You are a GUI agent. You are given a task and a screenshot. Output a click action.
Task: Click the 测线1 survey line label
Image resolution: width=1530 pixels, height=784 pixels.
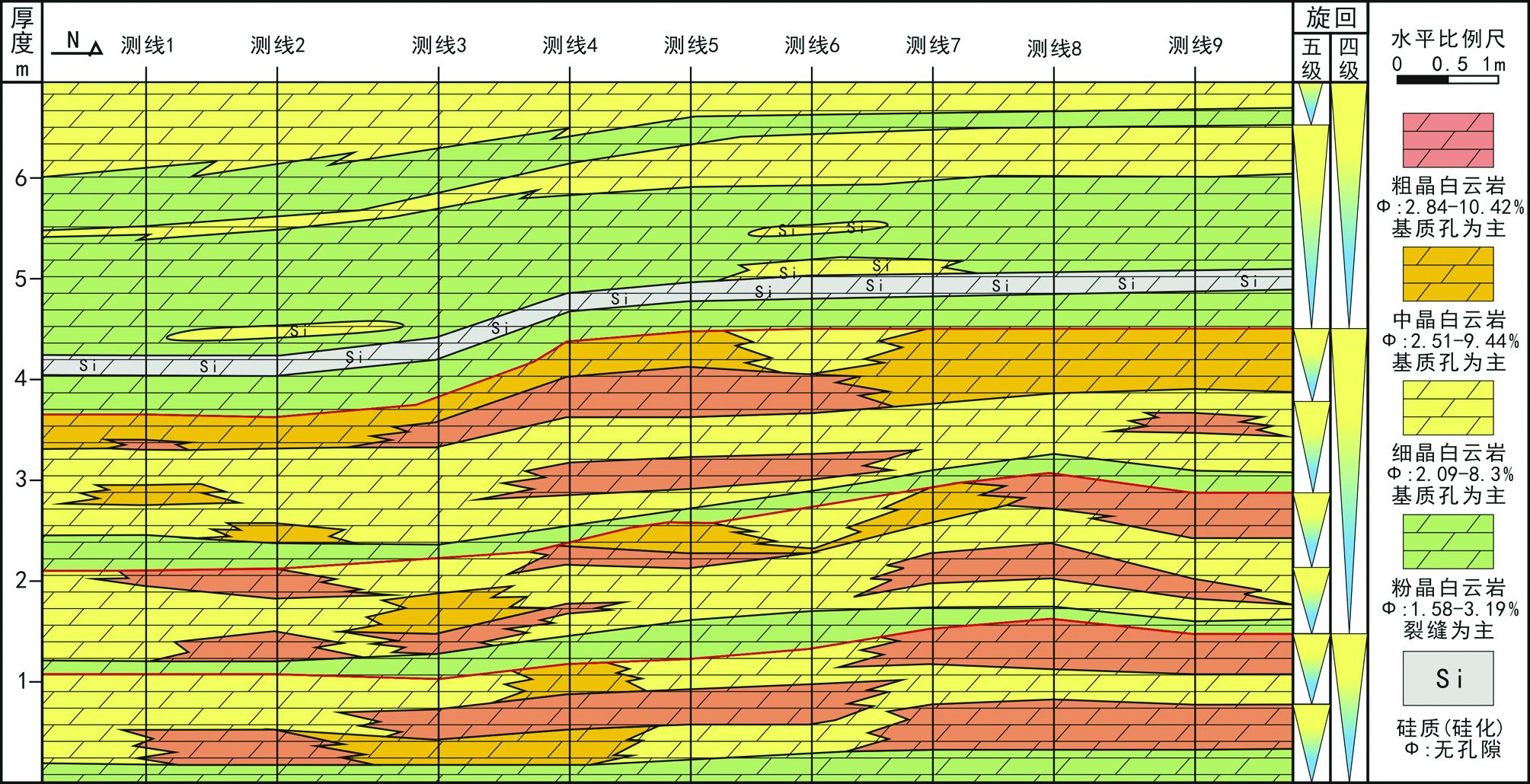click(148, 46)
